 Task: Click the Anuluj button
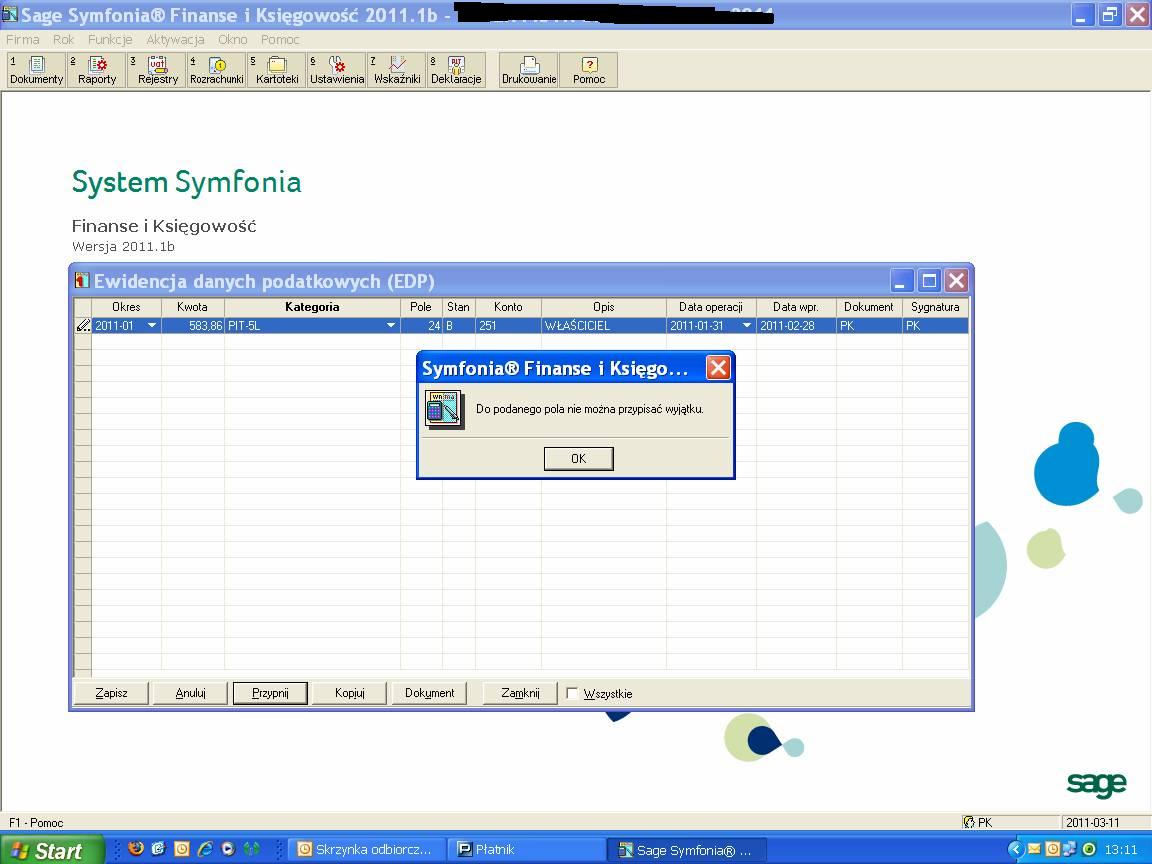(190, 693)
